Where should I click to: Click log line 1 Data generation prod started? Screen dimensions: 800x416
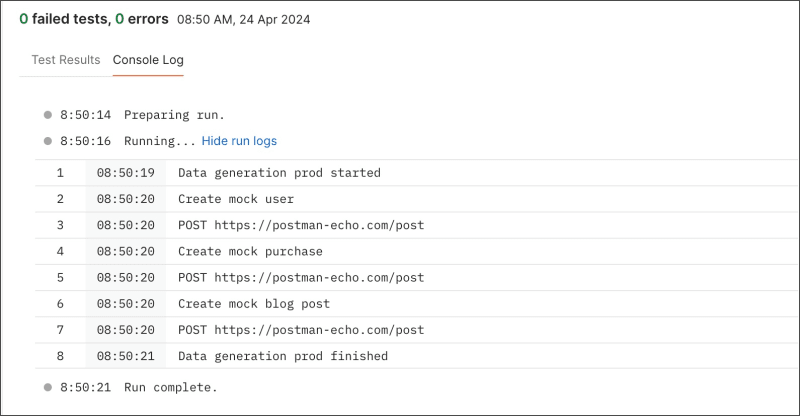coord(279,173)
